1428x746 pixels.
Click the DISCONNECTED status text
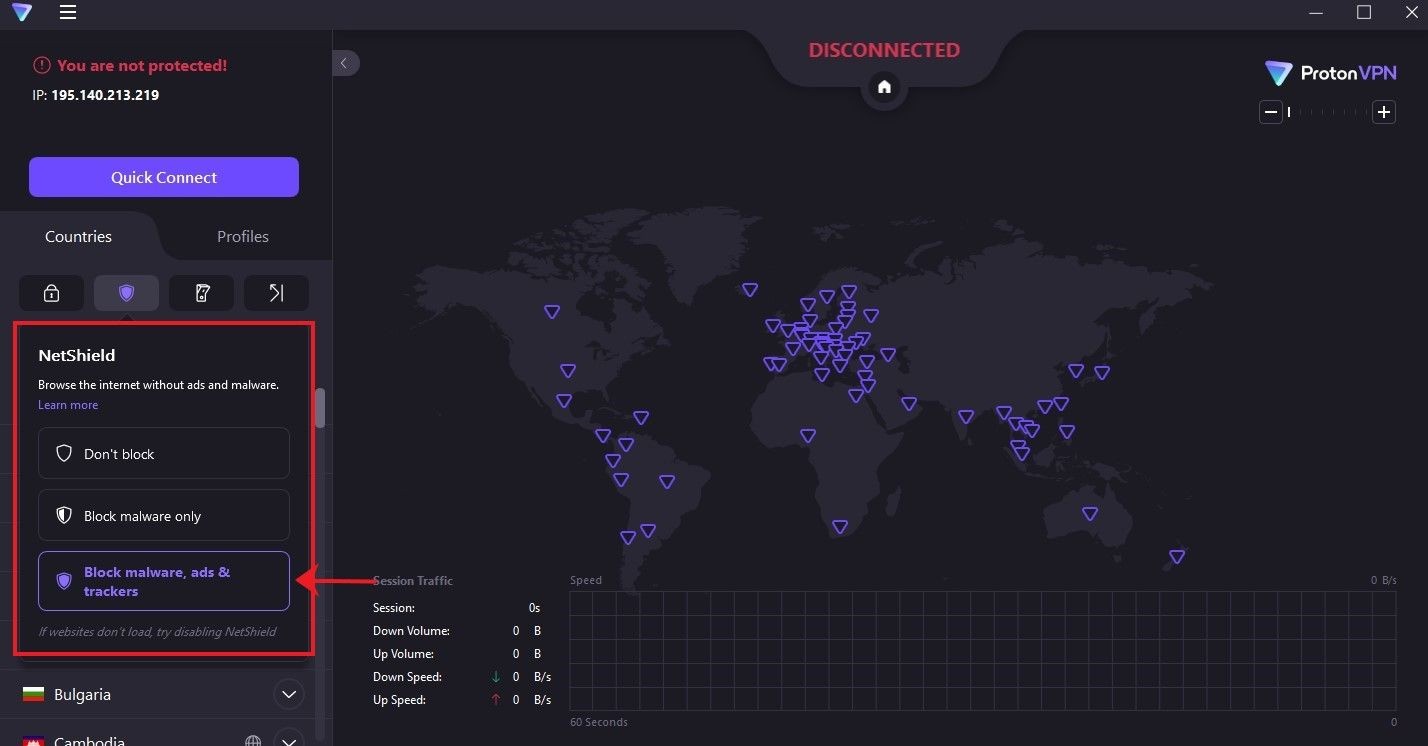884,50
